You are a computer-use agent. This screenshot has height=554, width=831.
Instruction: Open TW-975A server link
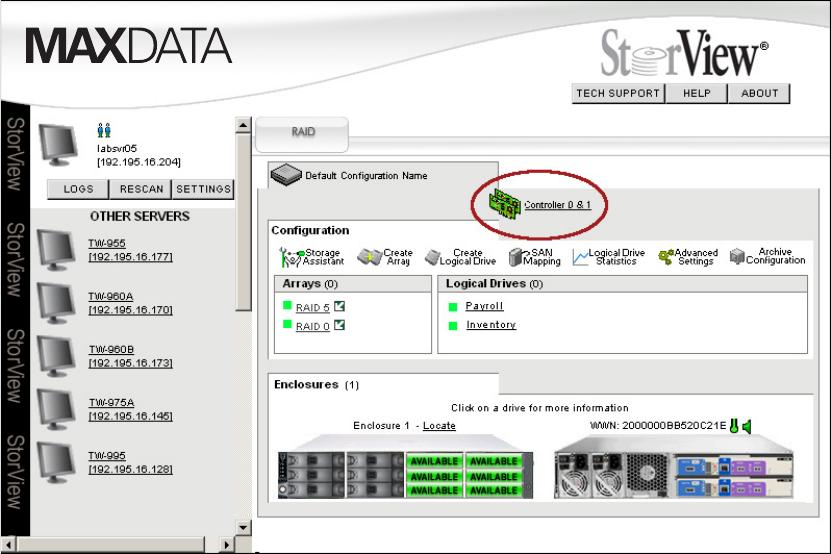click(x=130, y=409)
